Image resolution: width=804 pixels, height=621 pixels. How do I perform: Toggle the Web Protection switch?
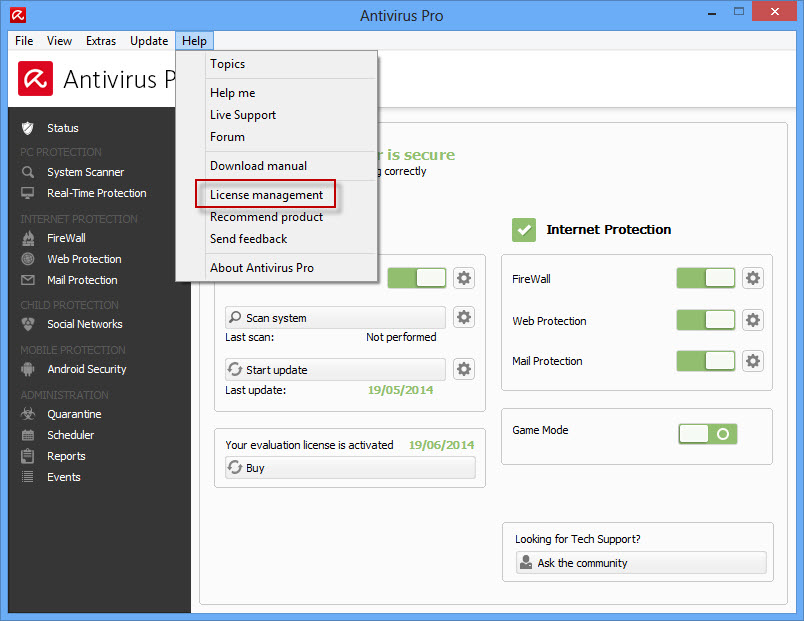tap(706, 320)
